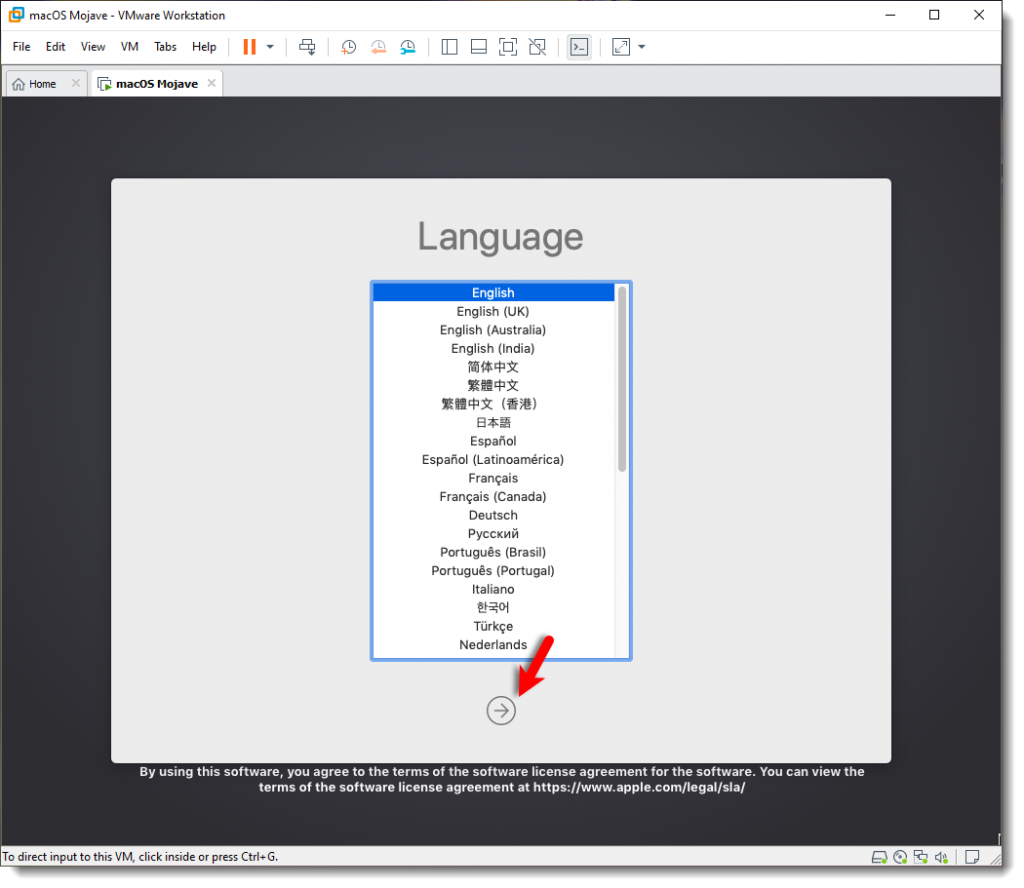
Task: Revert VM to previous snapshot
Action: click(378, 47)
